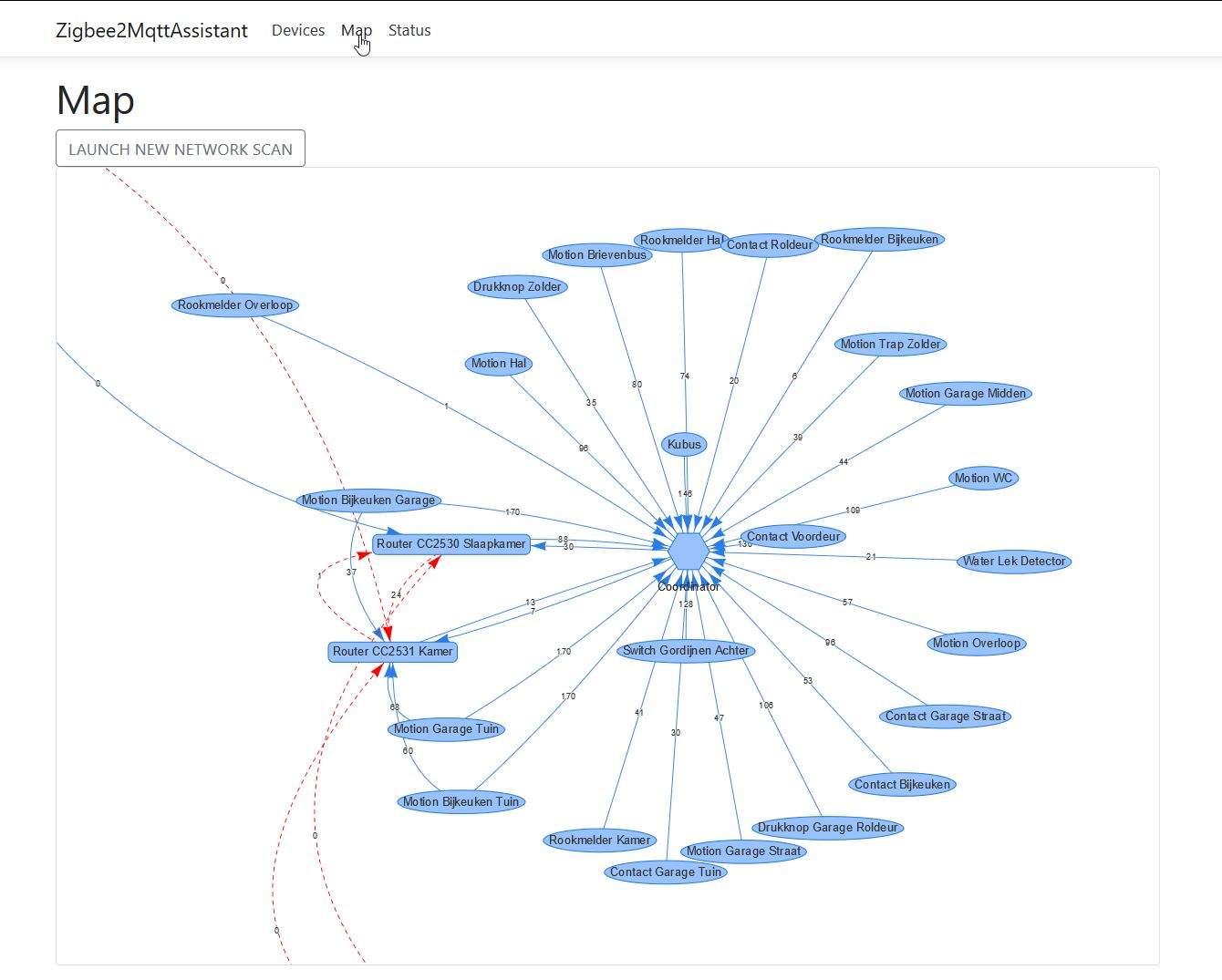The width and height of the screenshot is (1222, 980).
Task: Launch a new network scan
Action: click(181, 149)
